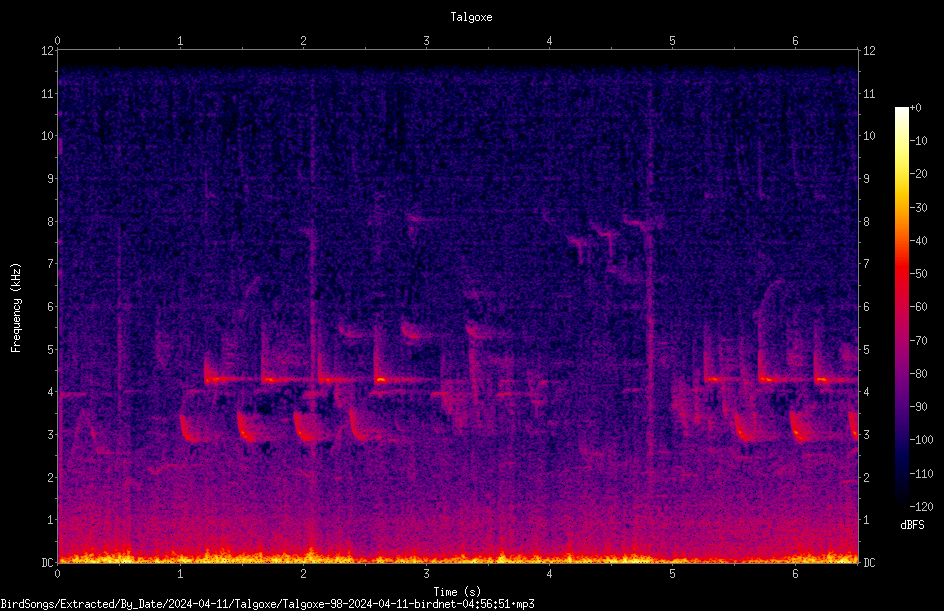944x611 pixels.
Task: Click the 4 kHz label on right axis
Action: (866, 392)
